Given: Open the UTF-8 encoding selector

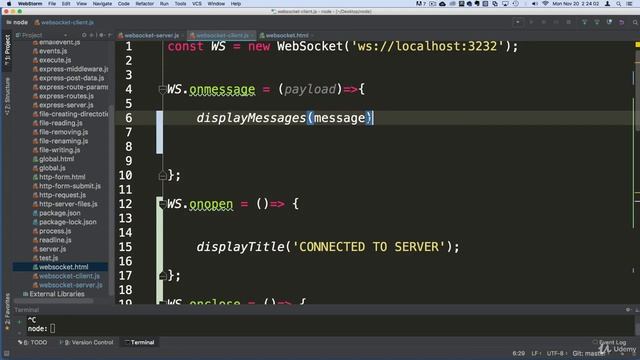Looking at the screenshot, I should pyautogui.click(x=556, y=353).
